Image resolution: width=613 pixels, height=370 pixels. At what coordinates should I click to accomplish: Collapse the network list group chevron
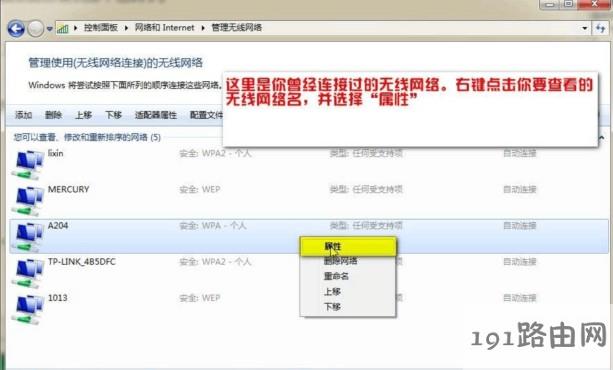click(602, 137)
